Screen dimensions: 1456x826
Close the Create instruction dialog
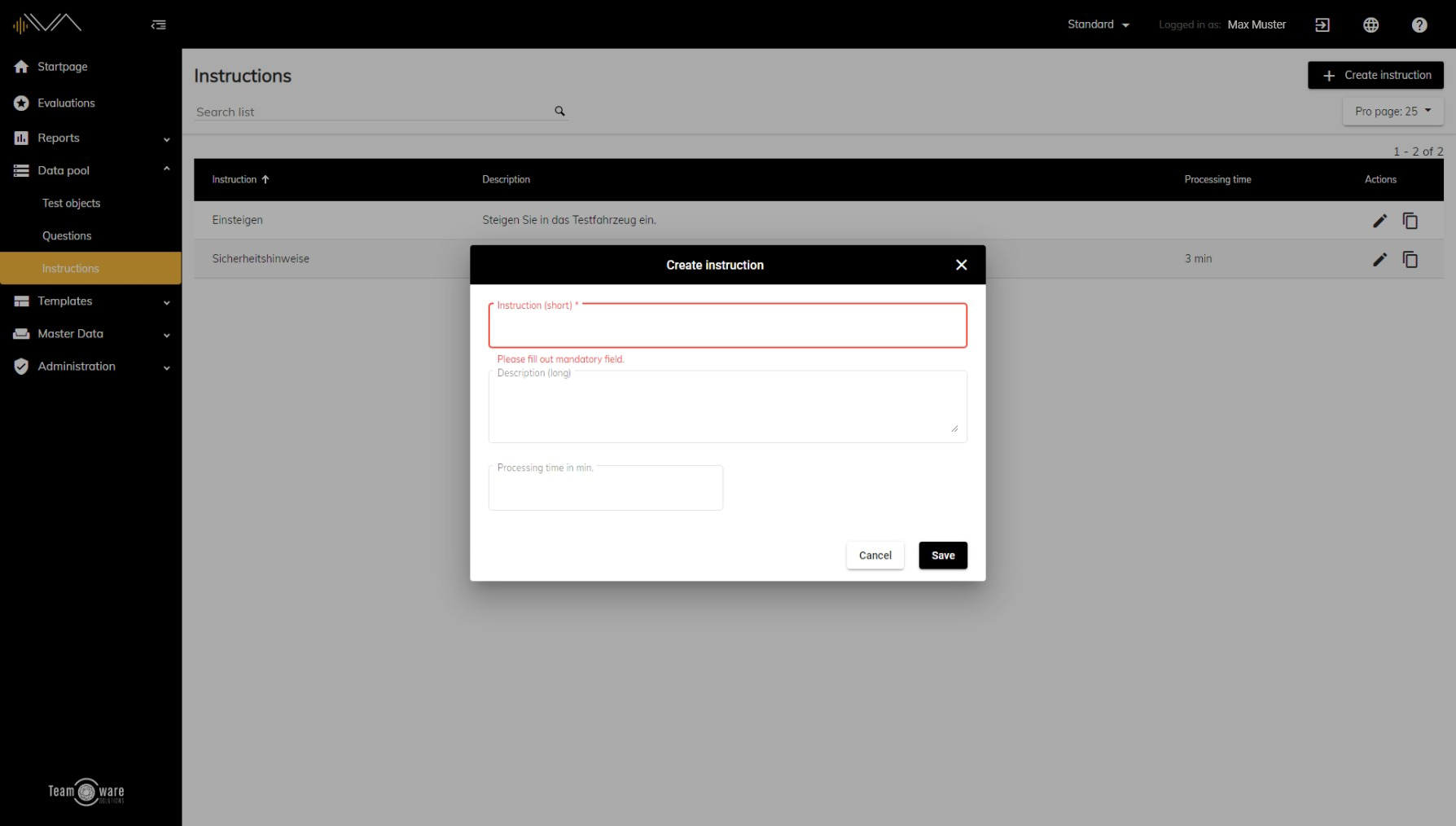point(961,265)
